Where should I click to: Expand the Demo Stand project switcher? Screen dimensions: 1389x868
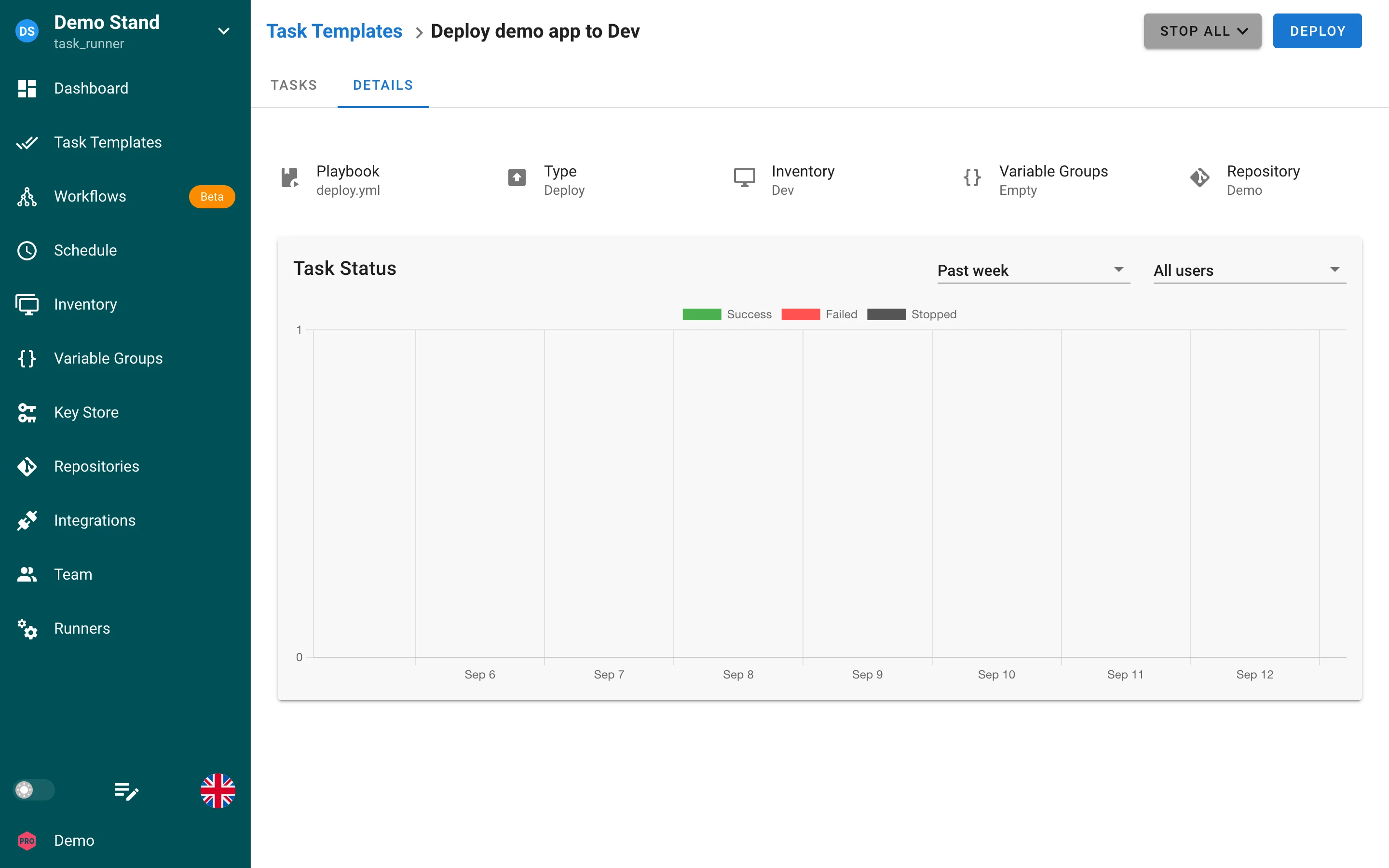tap(224, 31)
